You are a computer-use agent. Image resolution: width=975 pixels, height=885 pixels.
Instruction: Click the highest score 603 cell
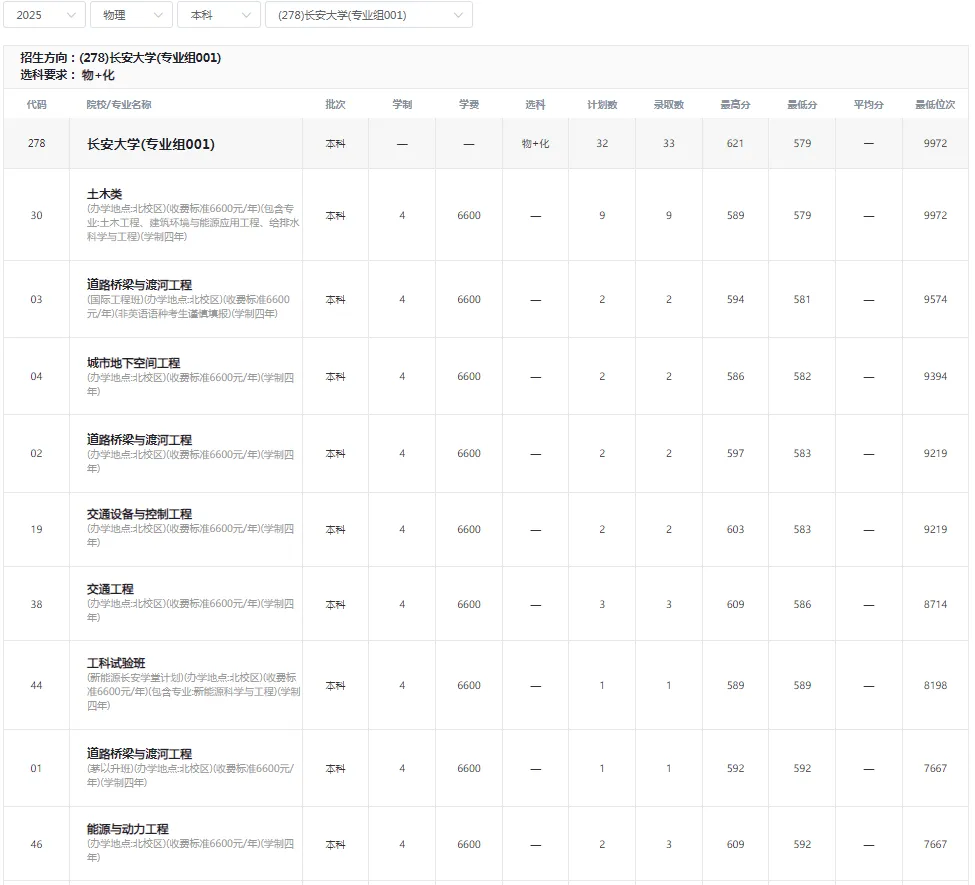pos(735,529)
